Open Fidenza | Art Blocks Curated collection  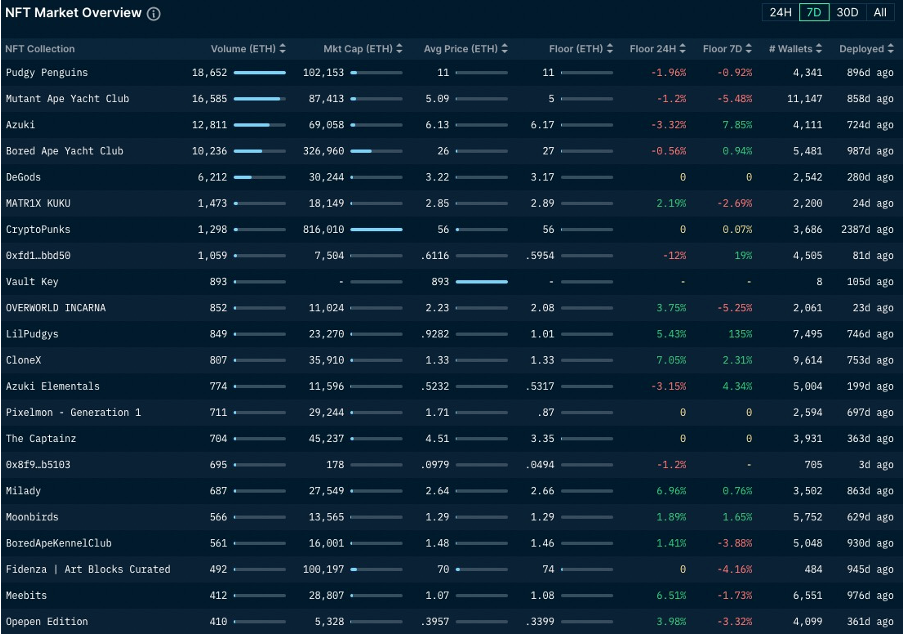pos(88,569)
